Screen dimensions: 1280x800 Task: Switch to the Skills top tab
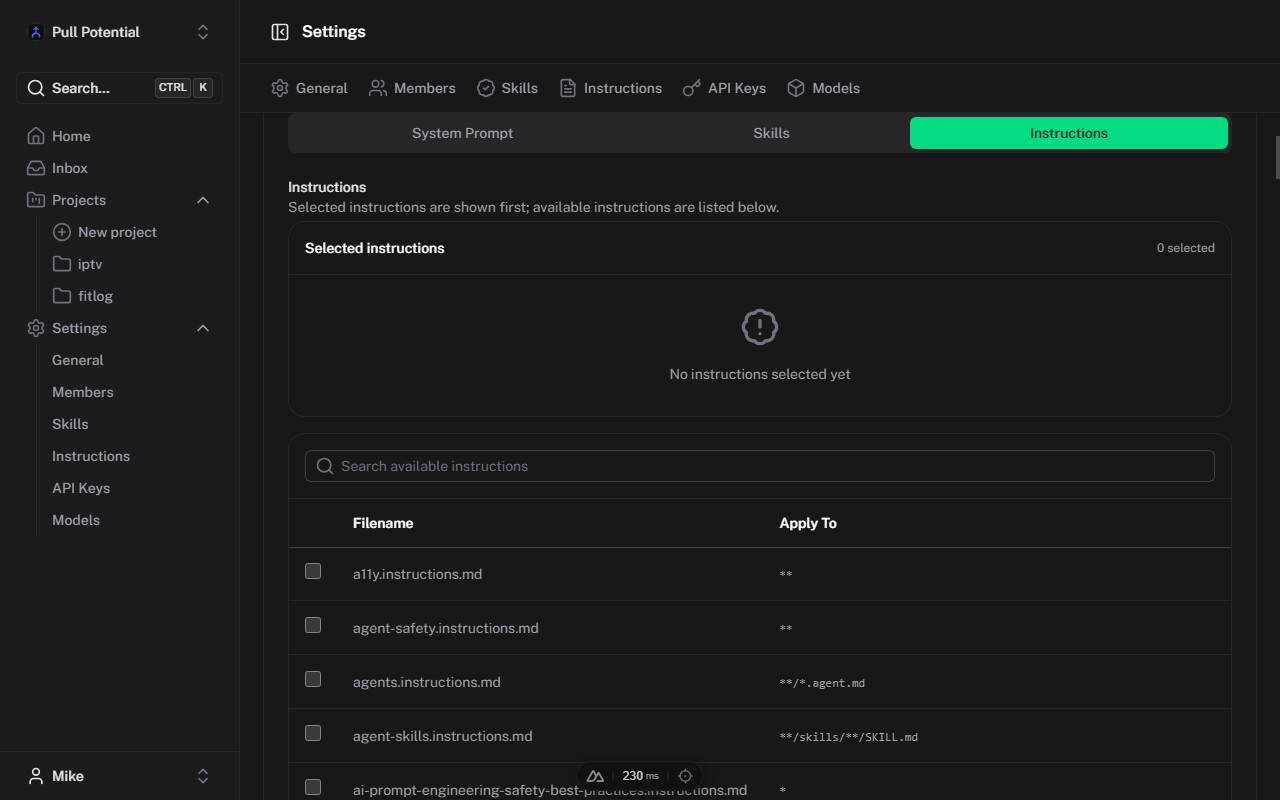[507, 88]
